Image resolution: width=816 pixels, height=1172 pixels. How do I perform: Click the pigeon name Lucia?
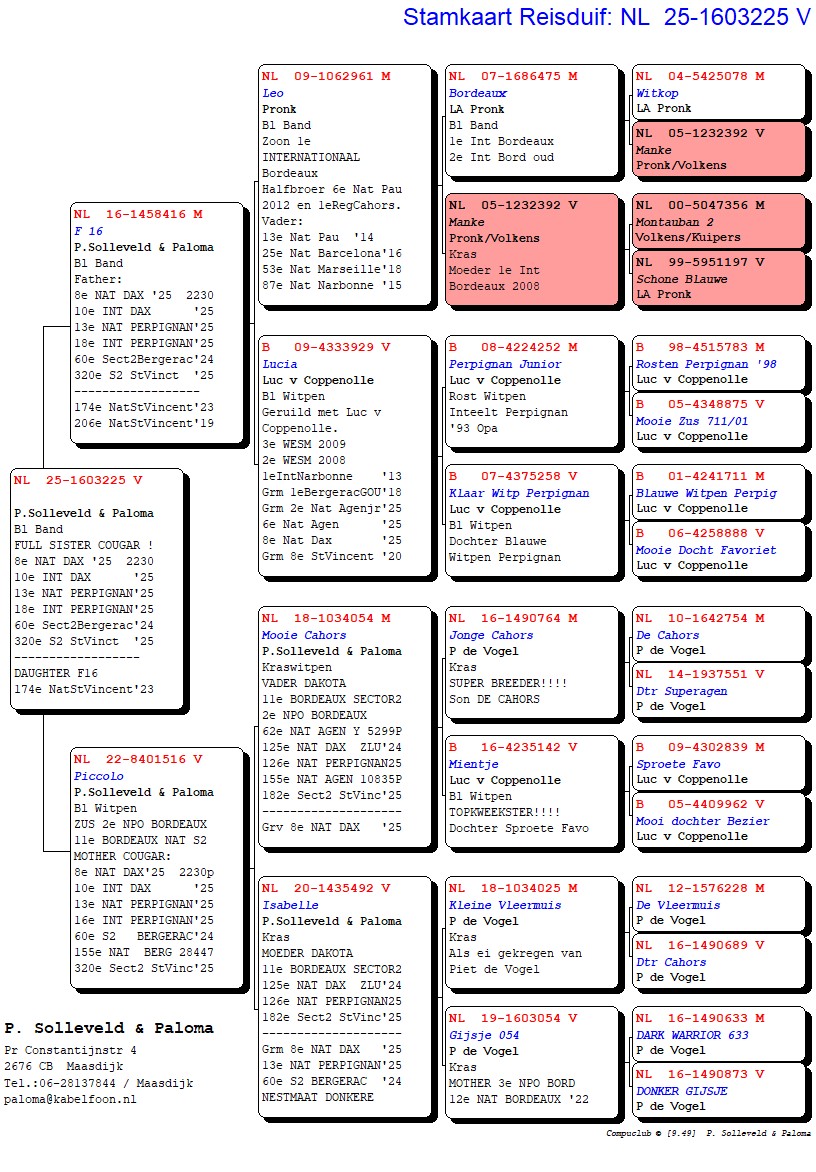(279, 364)
